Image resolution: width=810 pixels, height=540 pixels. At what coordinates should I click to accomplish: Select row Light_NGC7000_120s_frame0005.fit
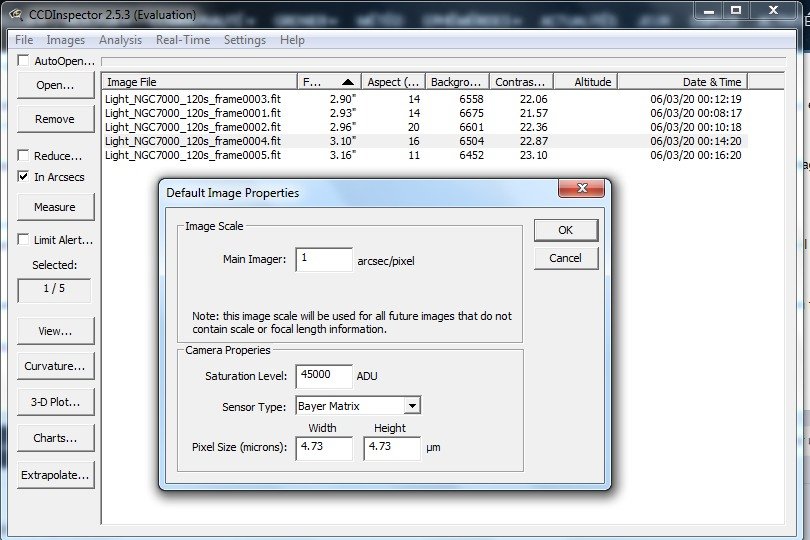[425, 155]
